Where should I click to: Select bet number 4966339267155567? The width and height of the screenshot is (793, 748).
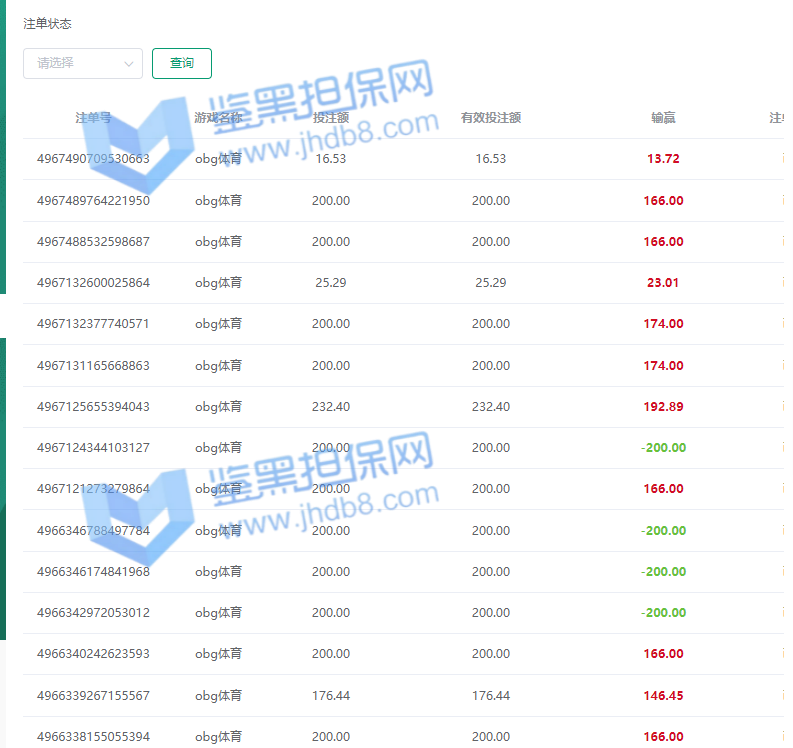[93, 696]
